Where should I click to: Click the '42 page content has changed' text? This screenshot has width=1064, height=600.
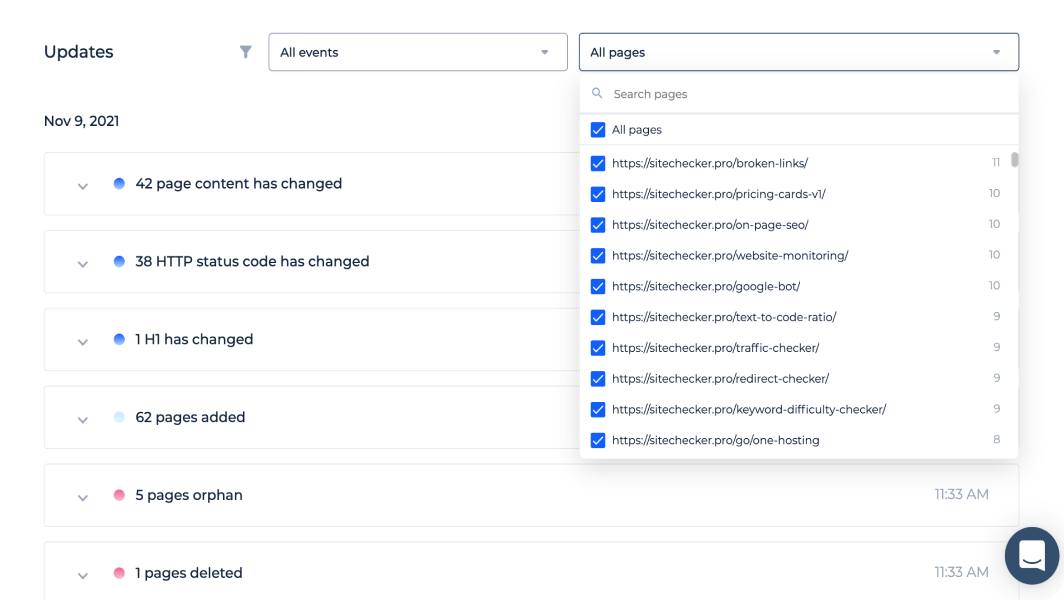(x=238, y=183)
